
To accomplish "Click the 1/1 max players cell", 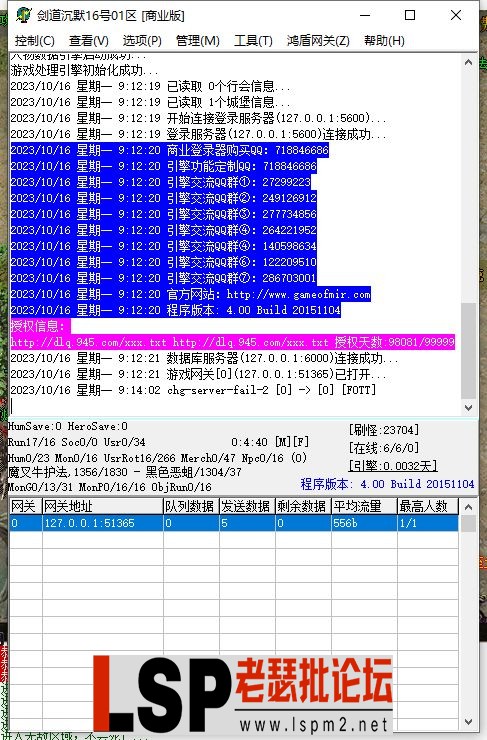I will tap(428, 523).
